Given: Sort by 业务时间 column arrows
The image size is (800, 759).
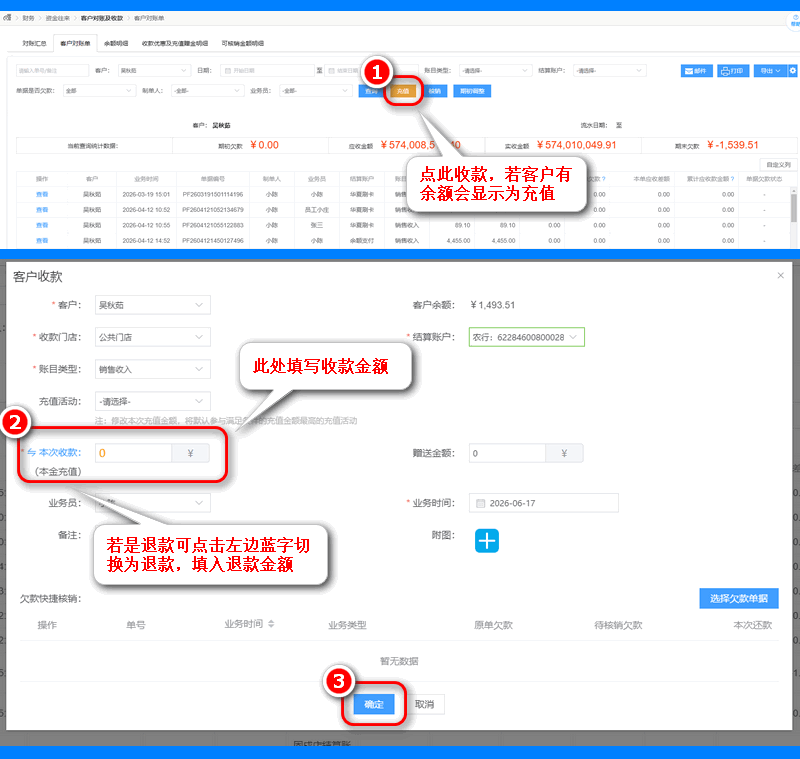Looking at the screenshot, I should 271,623.
